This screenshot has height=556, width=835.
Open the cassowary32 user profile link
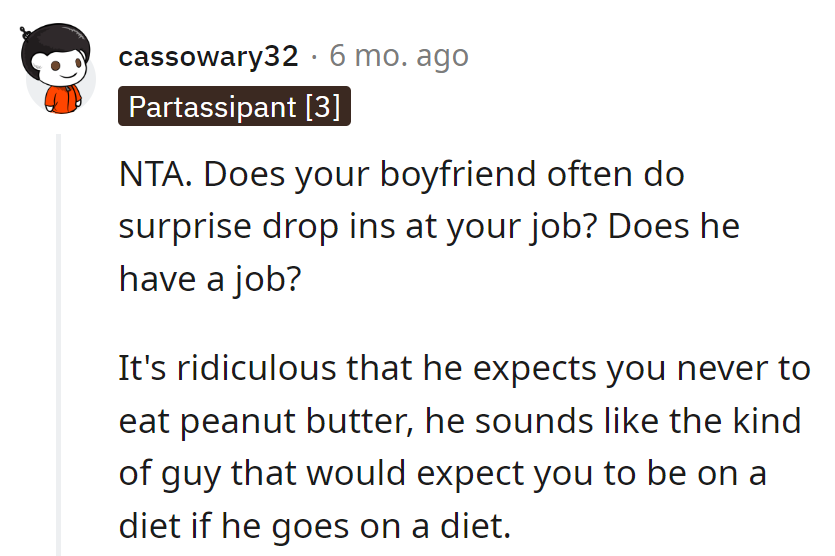(208, 56)
